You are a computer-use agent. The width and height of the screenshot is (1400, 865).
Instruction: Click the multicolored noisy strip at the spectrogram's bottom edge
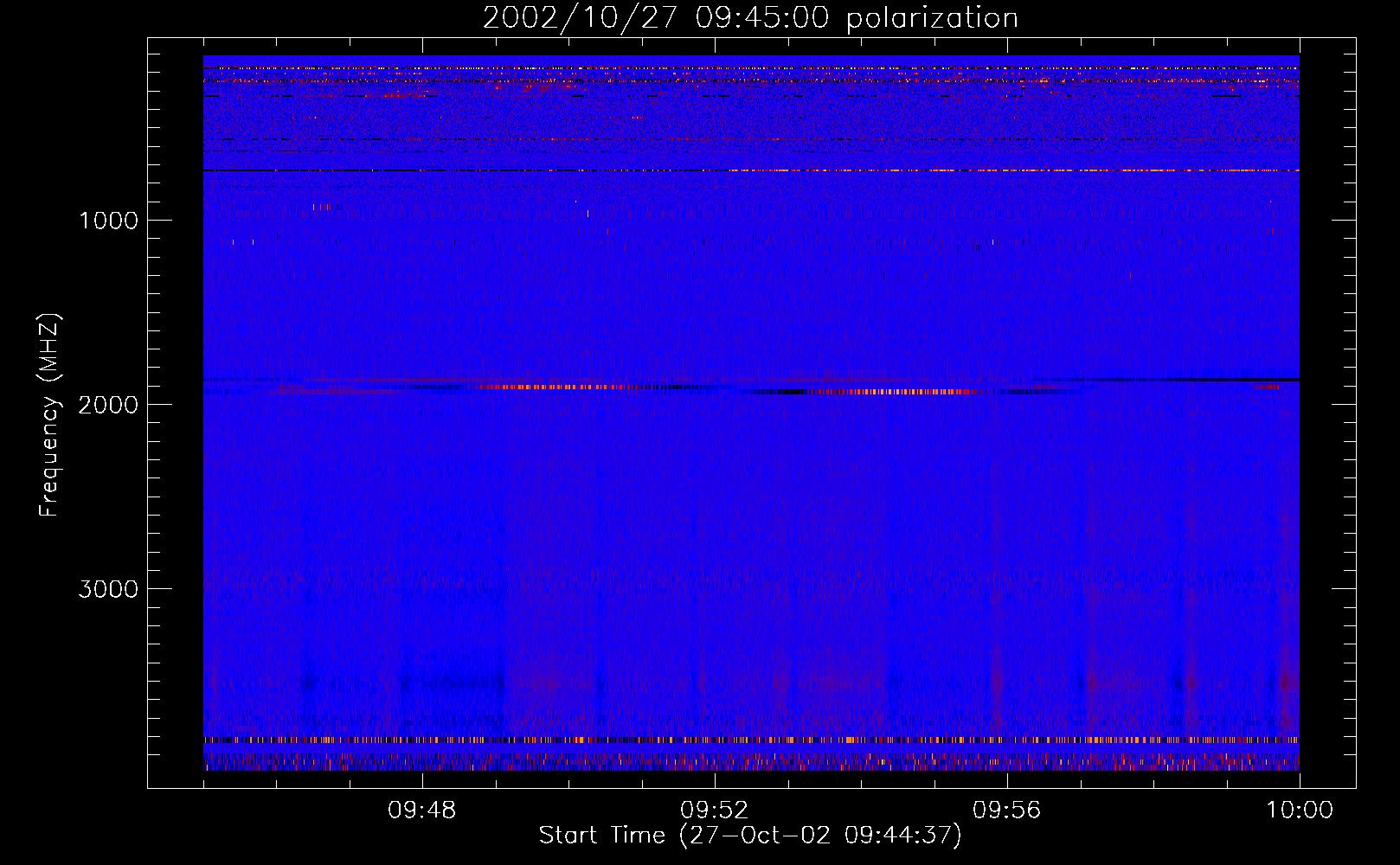[x=751, y=763]
